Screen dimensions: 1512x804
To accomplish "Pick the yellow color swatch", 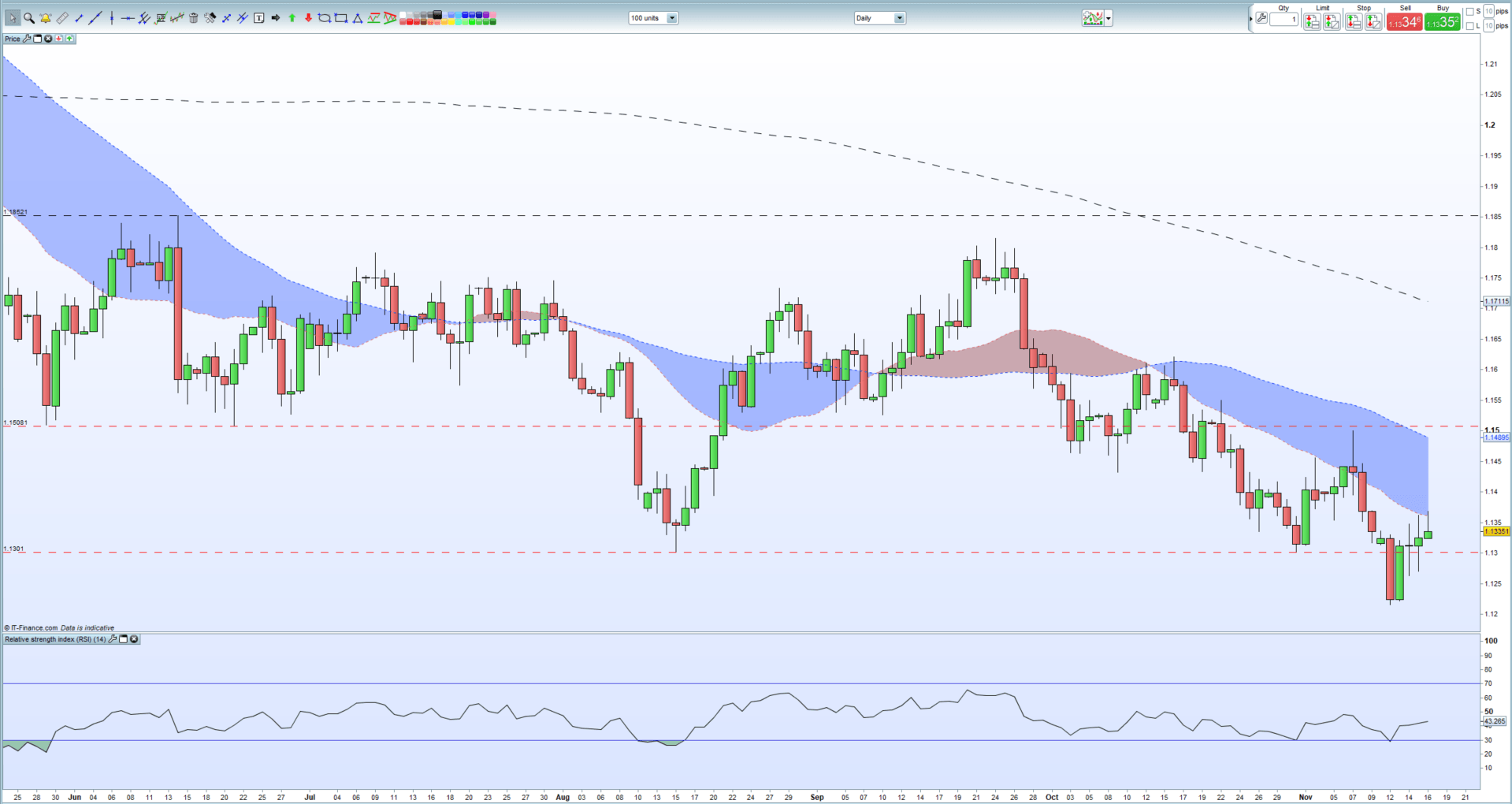I will point(451,21).
